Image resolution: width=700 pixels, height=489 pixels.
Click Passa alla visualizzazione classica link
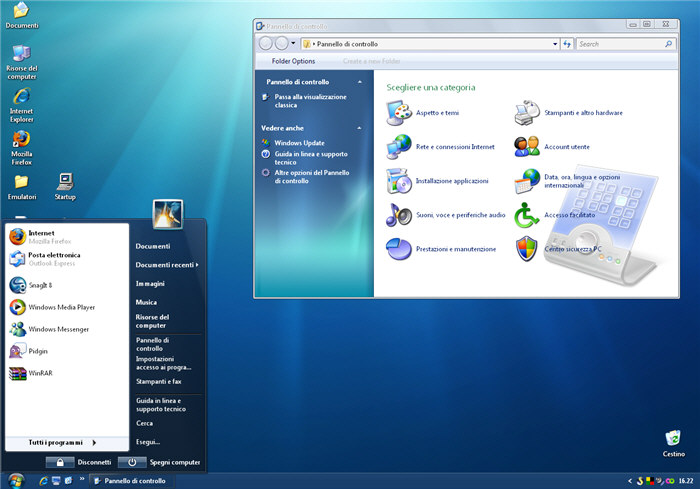coord(310,101)
